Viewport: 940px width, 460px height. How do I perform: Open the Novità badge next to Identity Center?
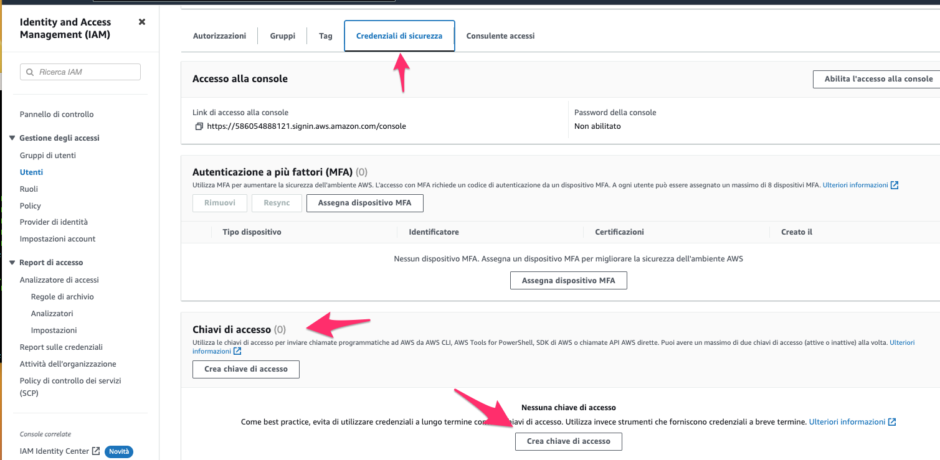pyautogui.click(x=119, y=451)
